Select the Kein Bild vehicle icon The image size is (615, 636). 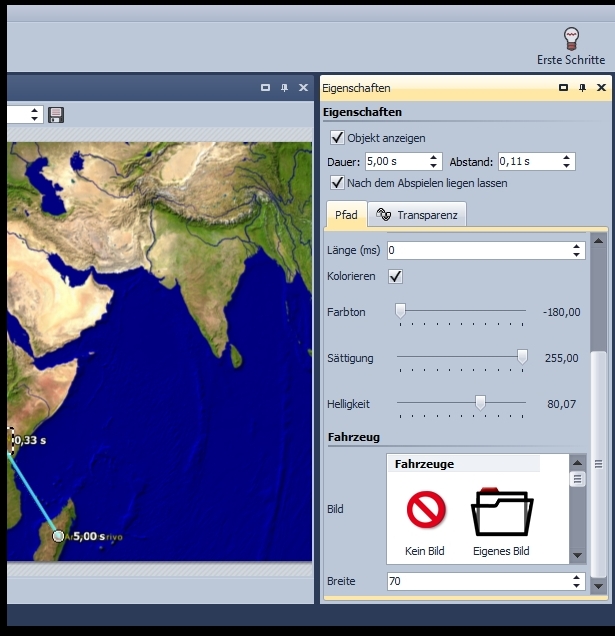426,510
